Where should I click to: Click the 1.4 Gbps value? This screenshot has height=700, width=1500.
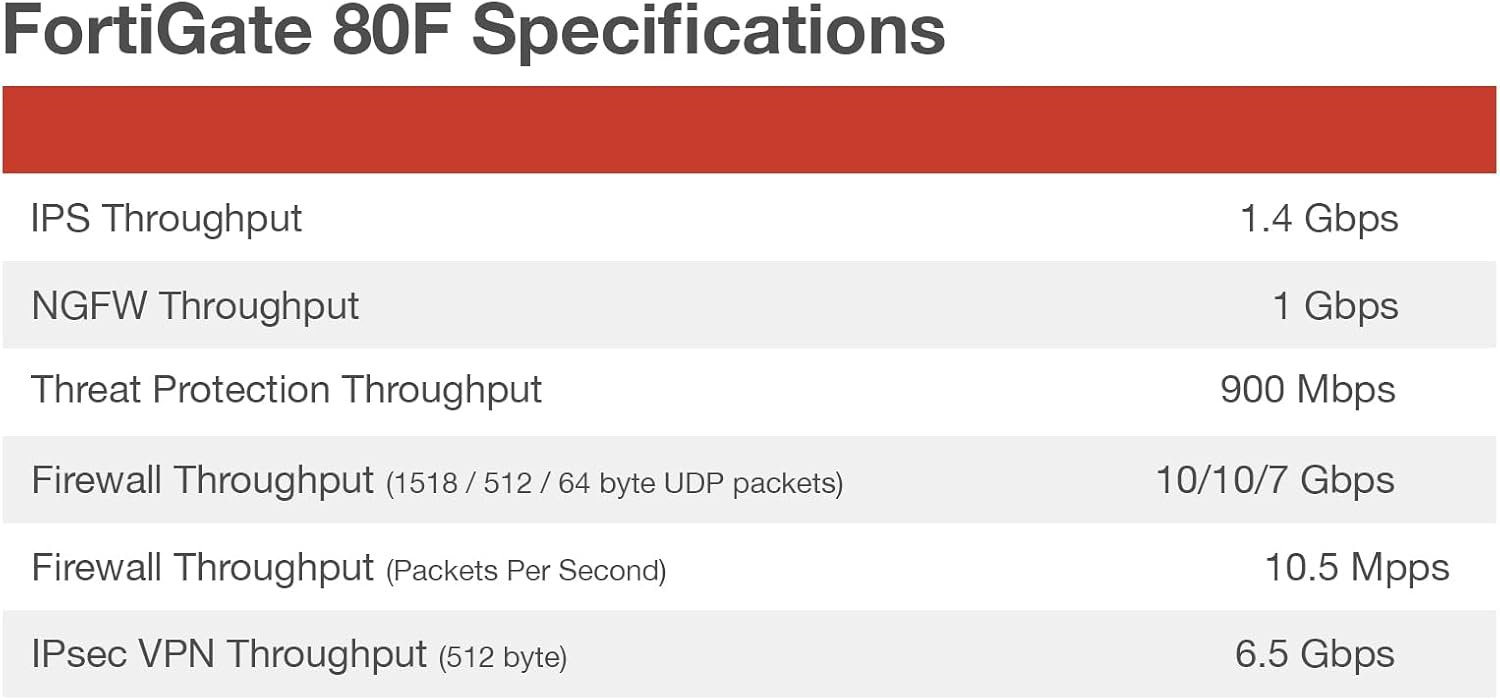1318,218
